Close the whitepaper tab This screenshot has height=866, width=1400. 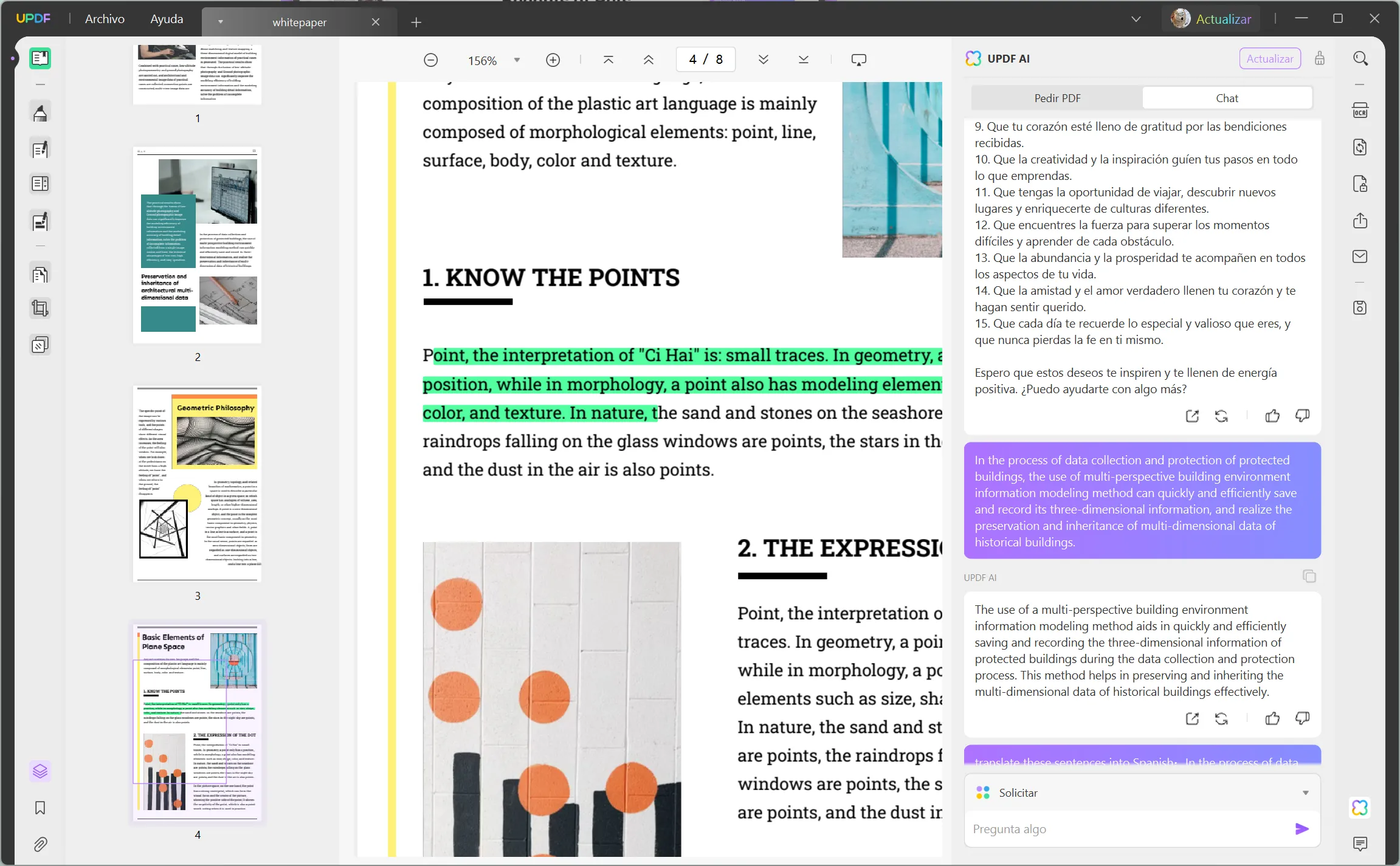click(376, 22)
